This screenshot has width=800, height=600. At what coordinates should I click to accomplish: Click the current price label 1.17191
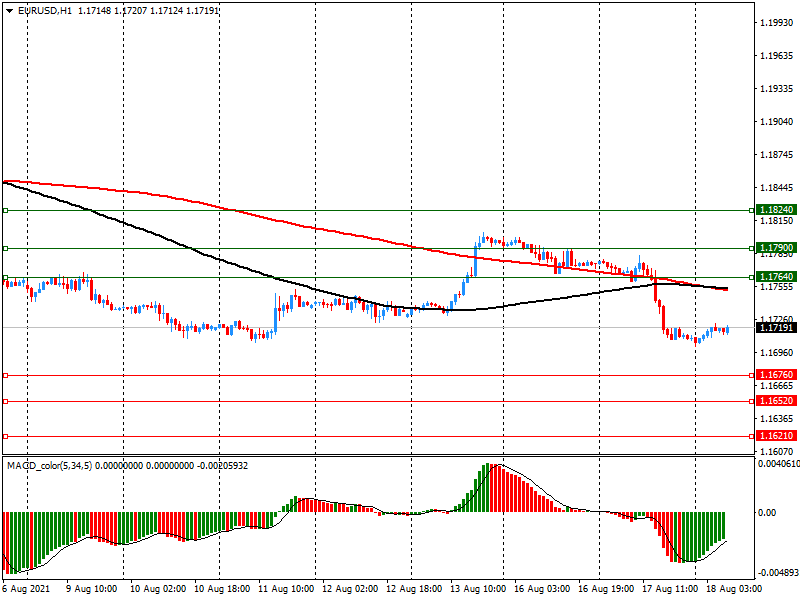pyautogui.click(x=776, y=328)
